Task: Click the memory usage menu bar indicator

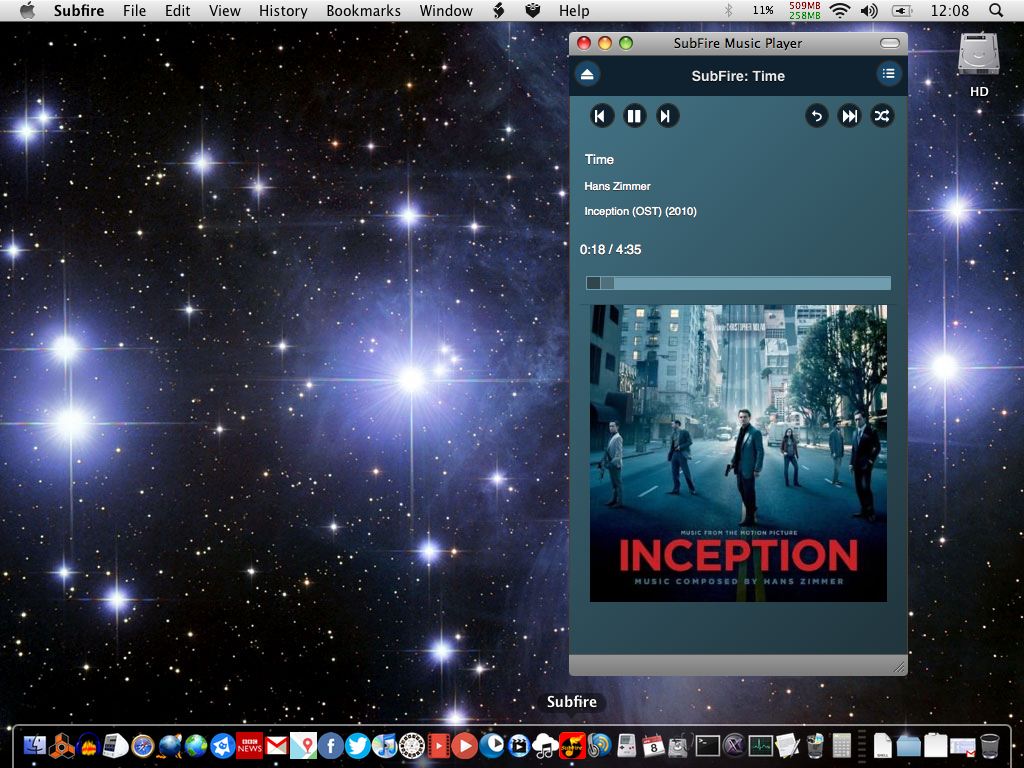Action: point(805,10)
